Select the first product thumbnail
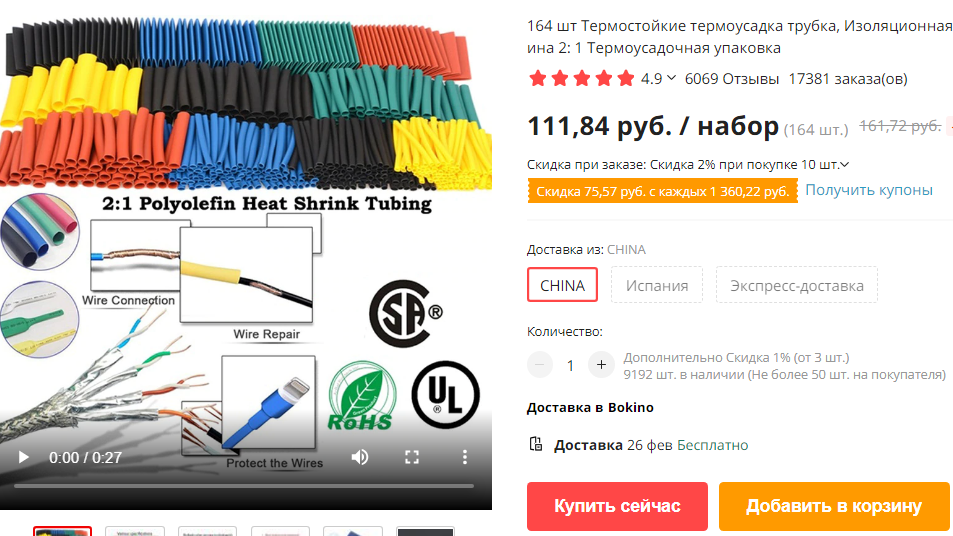The width and height of the screenshot is (953, 536). (x=63, y=531)
